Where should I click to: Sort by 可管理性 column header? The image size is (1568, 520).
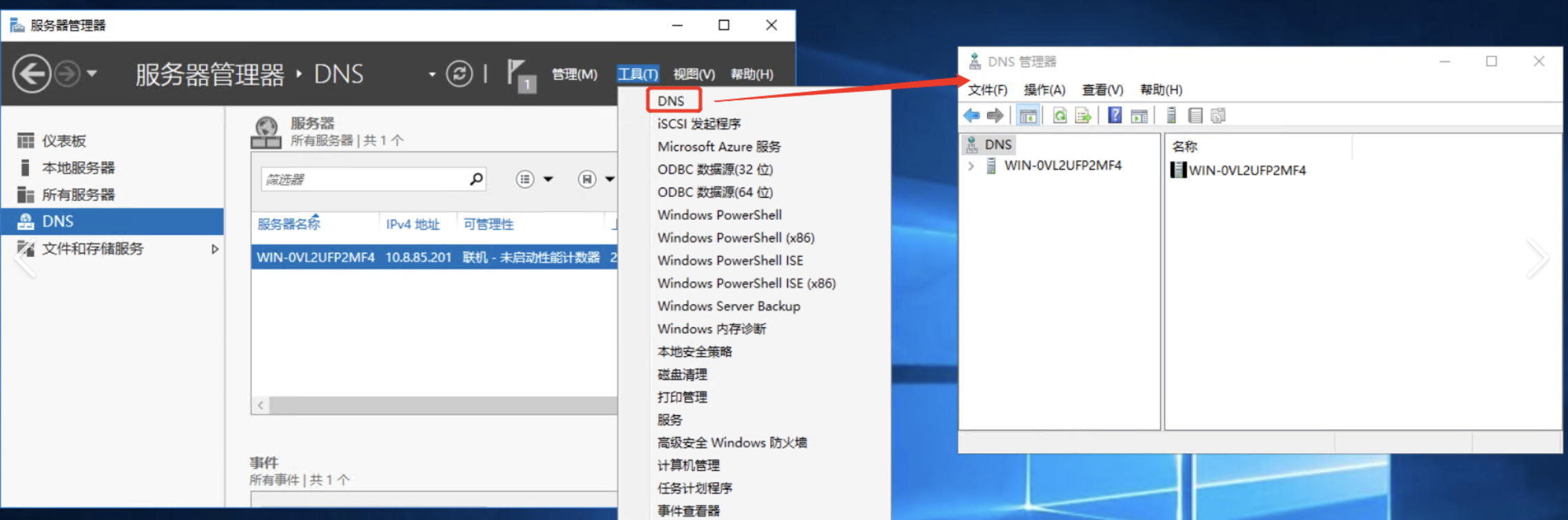(488, 225)
